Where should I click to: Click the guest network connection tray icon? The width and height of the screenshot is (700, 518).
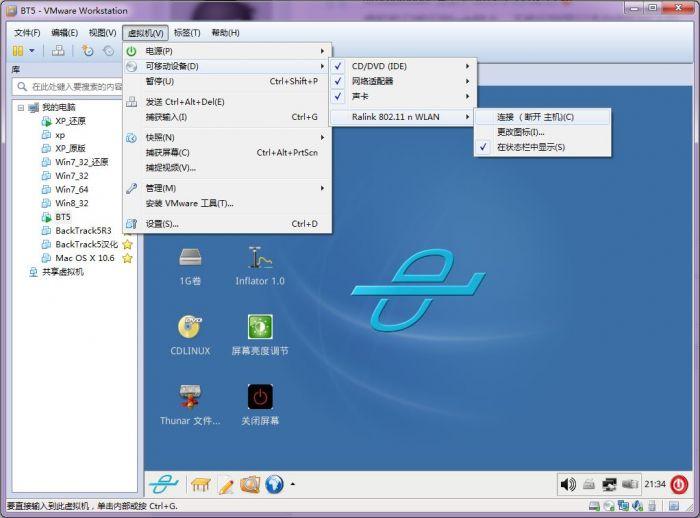tap(609, 485)
